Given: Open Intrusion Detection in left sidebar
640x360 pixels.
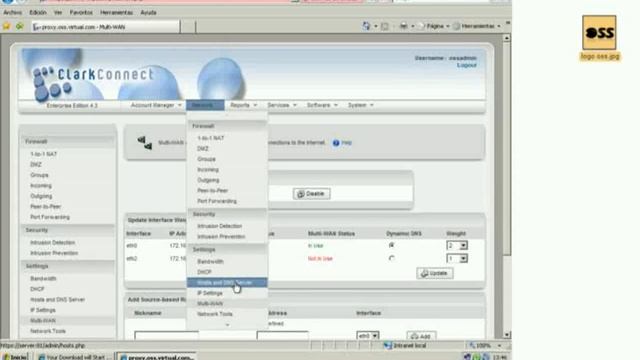Looking at the screenshot, I should [x=52, y=243].
